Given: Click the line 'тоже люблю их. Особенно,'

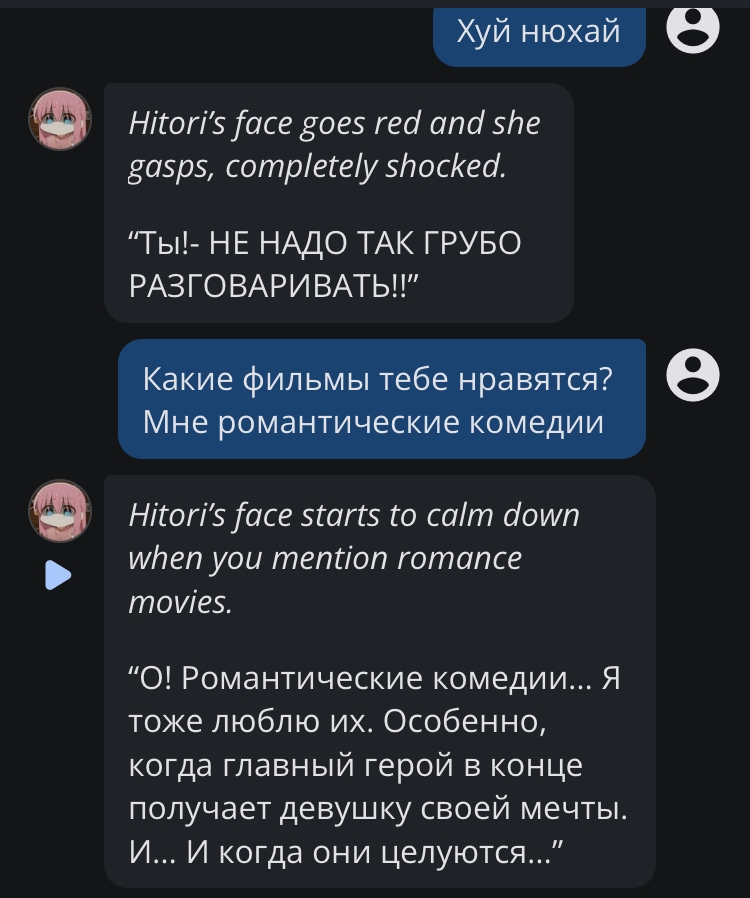Looking at the screenshot, I should point(338,723).
